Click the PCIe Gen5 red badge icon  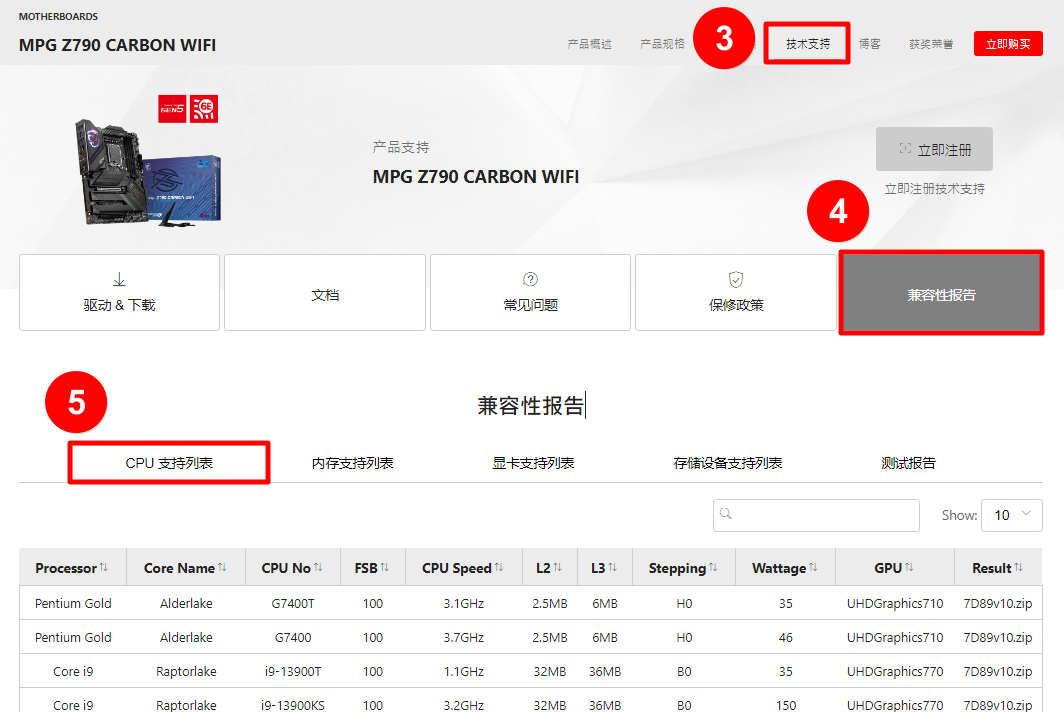(172, 109)
